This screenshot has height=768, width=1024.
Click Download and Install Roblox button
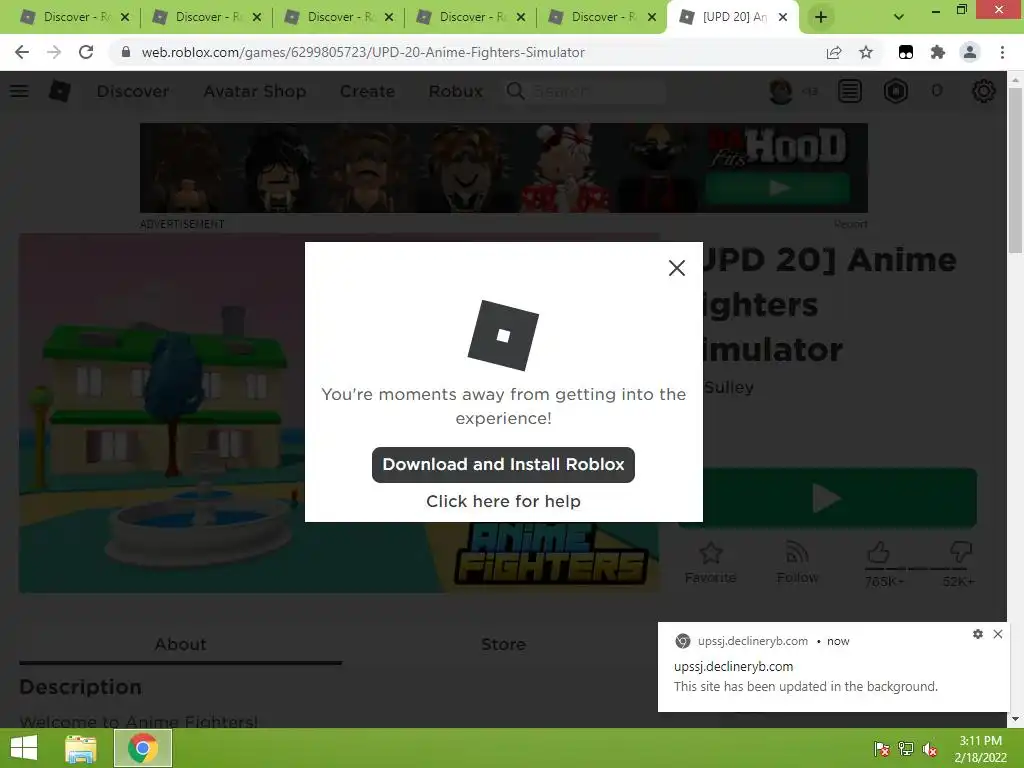coord(503,464)
